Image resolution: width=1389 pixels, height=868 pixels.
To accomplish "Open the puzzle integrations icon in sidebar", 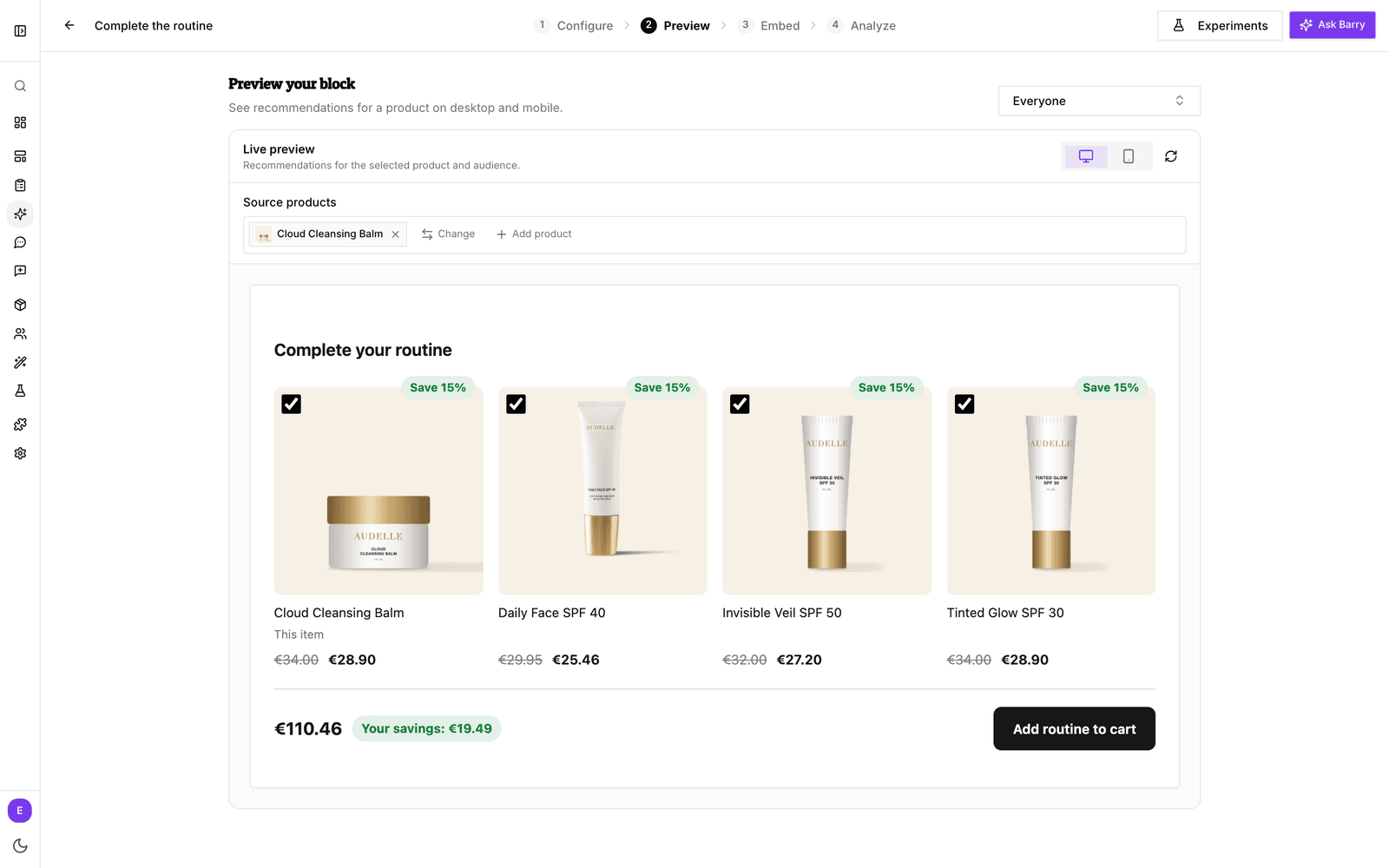I will (20, 424).
